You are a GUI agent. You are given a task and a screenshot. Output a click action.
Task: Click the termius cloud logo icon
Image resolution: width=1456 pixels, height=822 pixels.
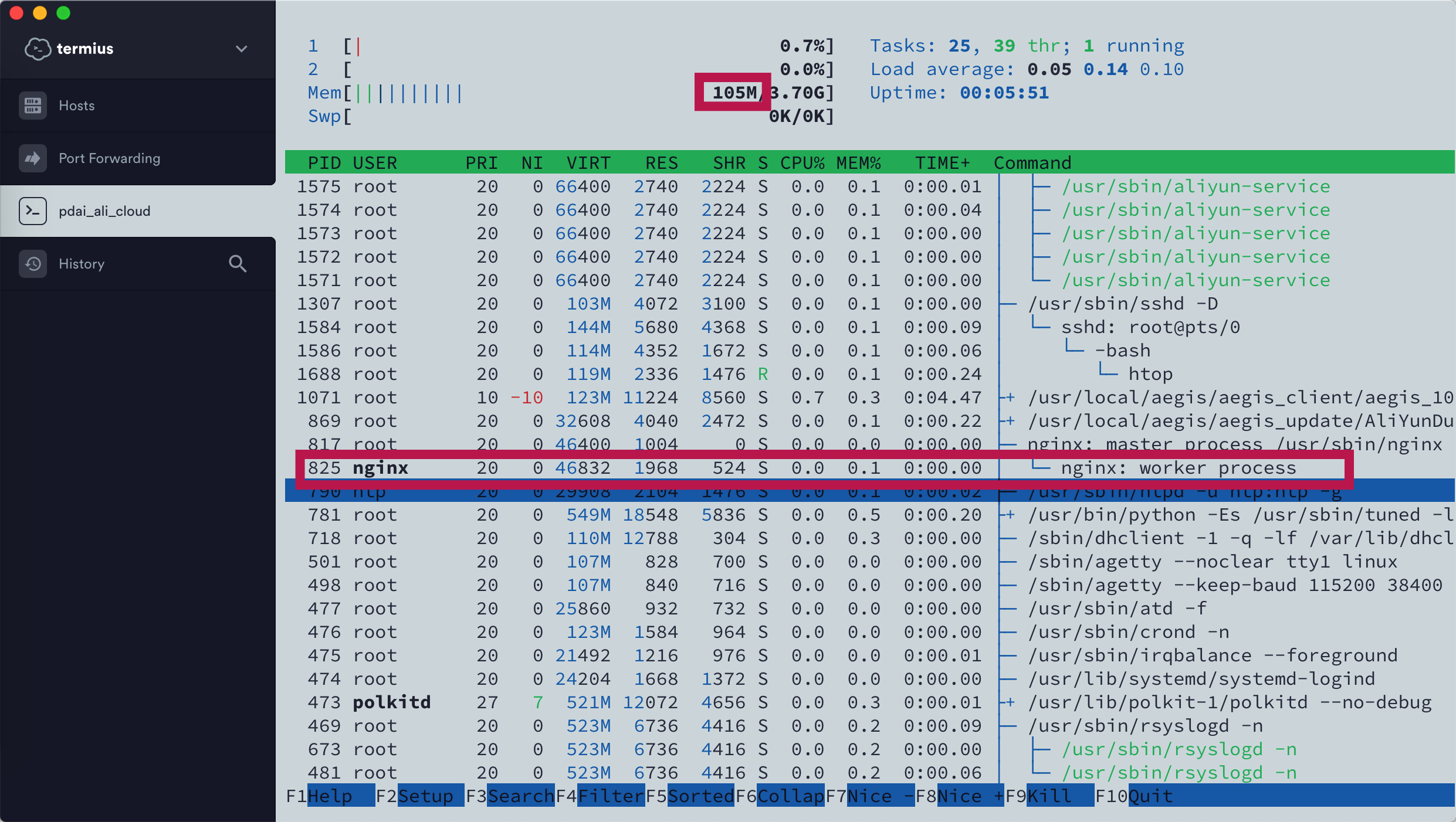(x=38, y=49)
